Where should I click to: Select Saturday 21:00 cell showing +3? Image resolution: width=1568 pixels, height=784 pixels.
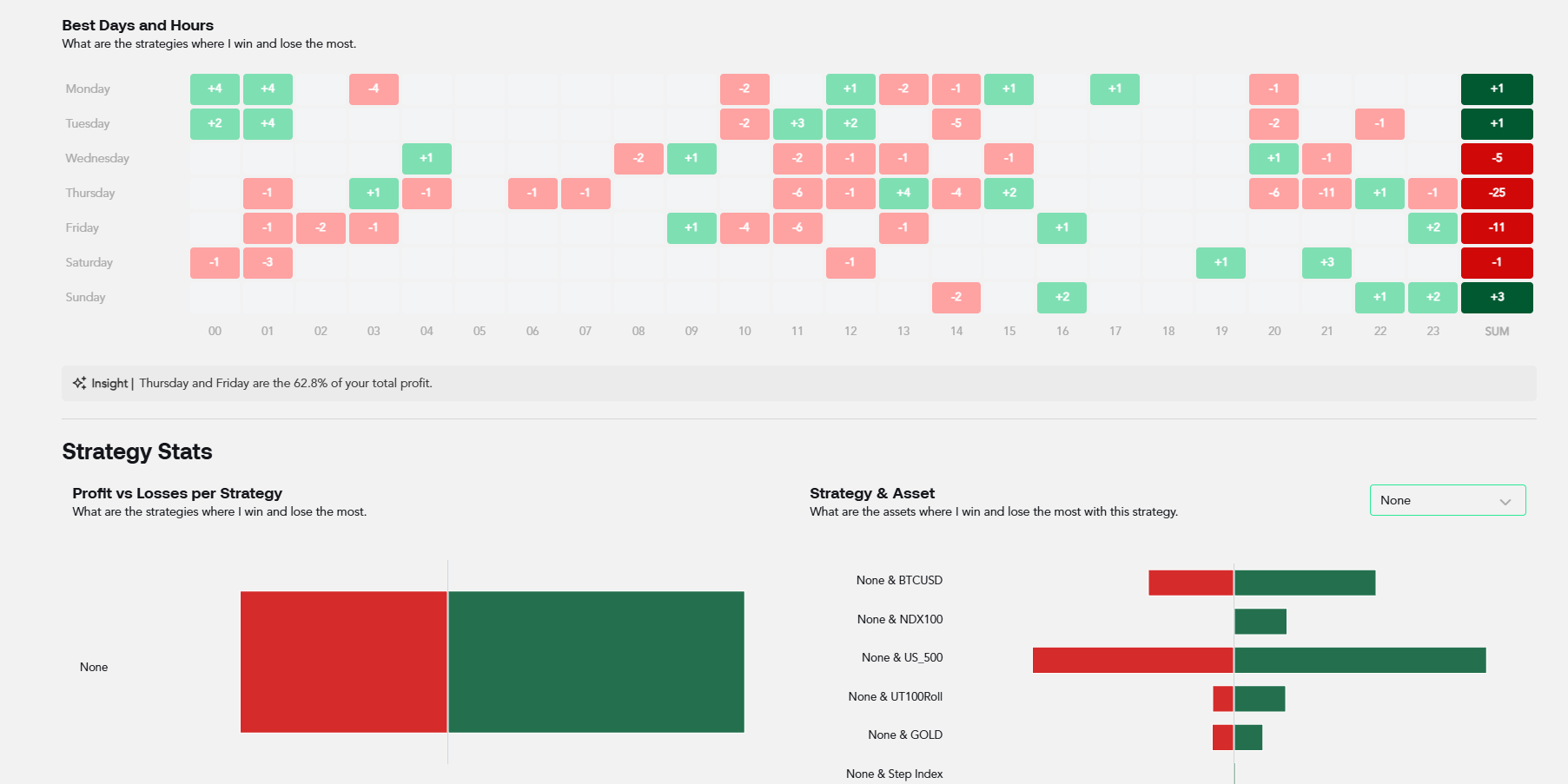click(1327, 262)
